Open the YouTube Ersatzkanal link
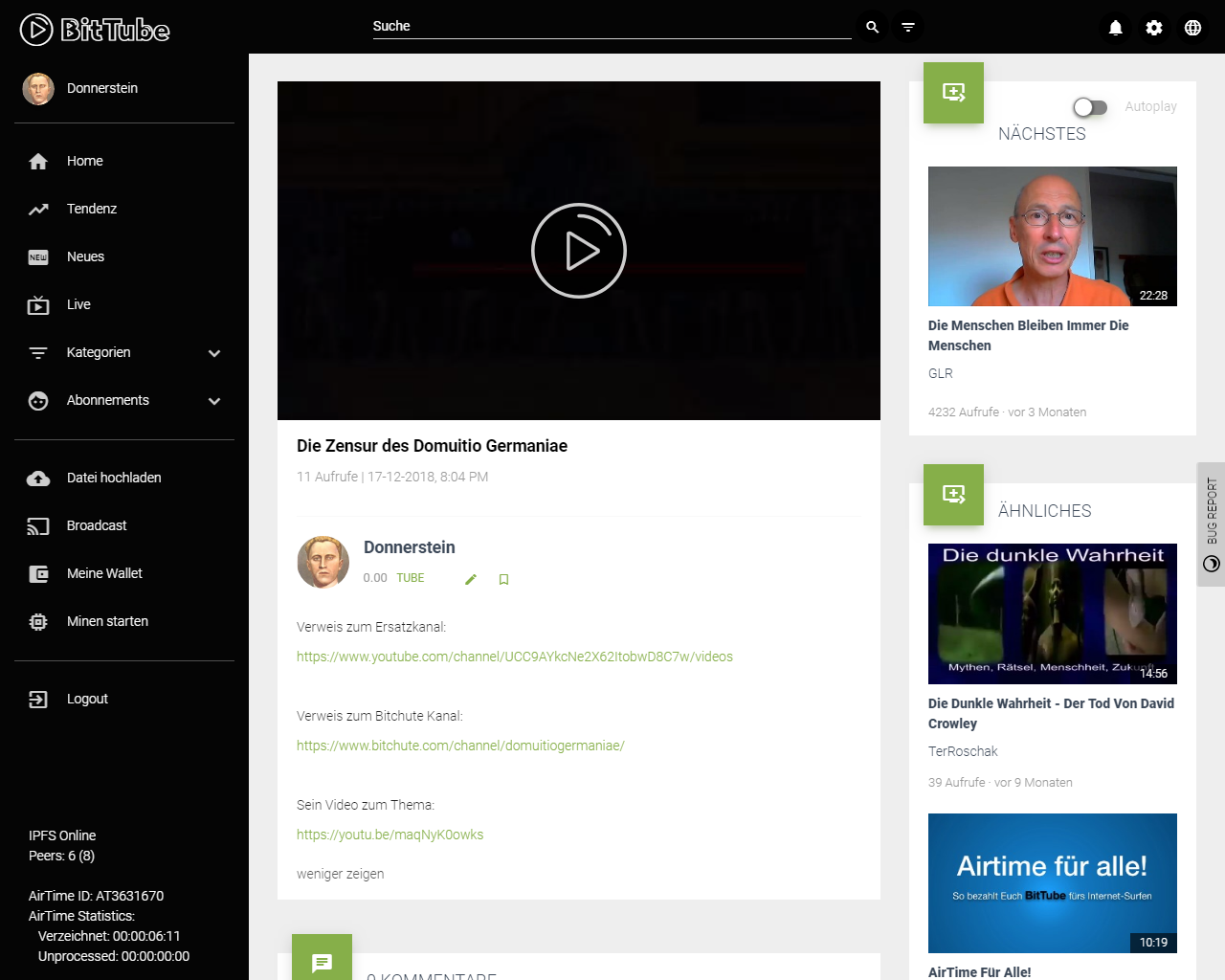 coord(515,657)
